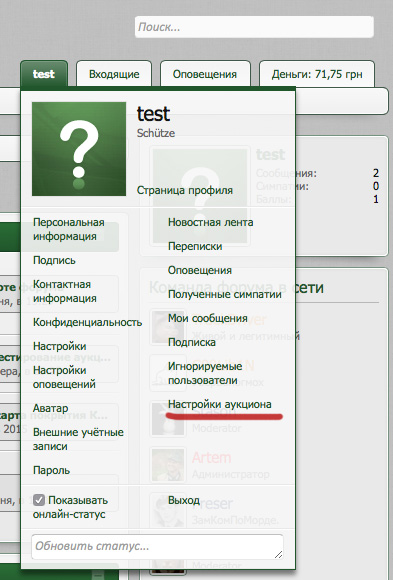The height and width of the screenshot is (580, 393).
Task: Open "Новостная лента" menu item
Action: 211,222
